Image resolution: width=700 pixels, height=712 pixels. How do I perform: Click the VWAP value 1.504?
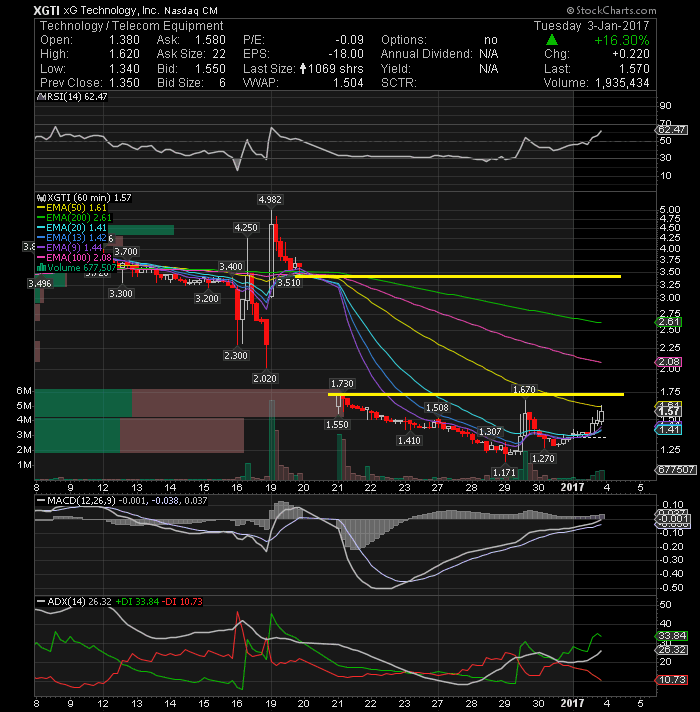click(x=348, y=83)
